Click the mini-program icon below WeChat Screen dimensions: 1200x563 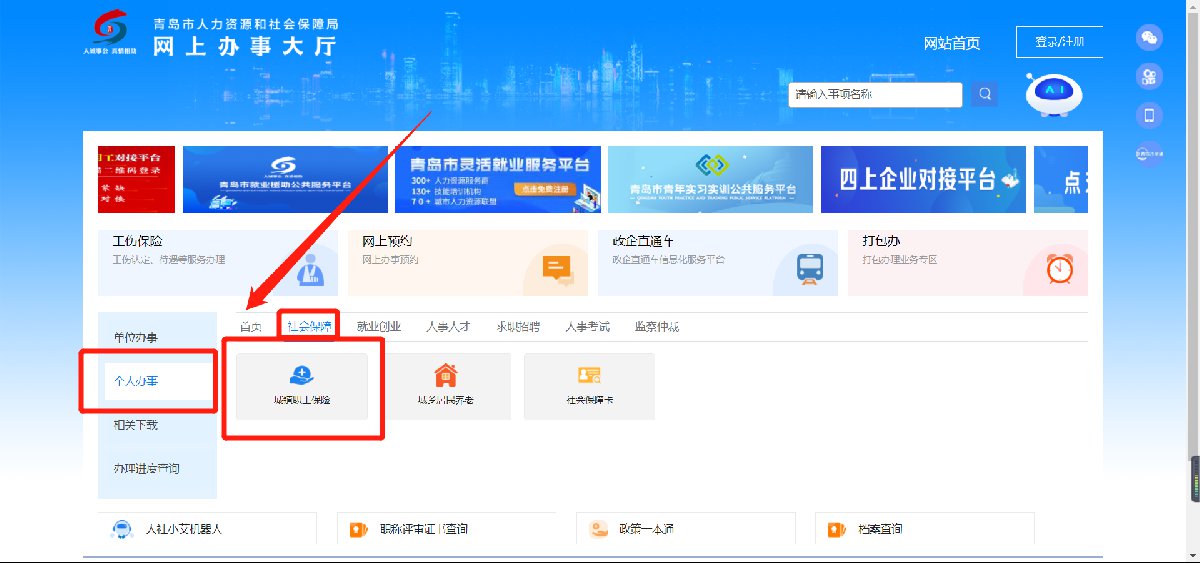click(x=1149, y=77)
